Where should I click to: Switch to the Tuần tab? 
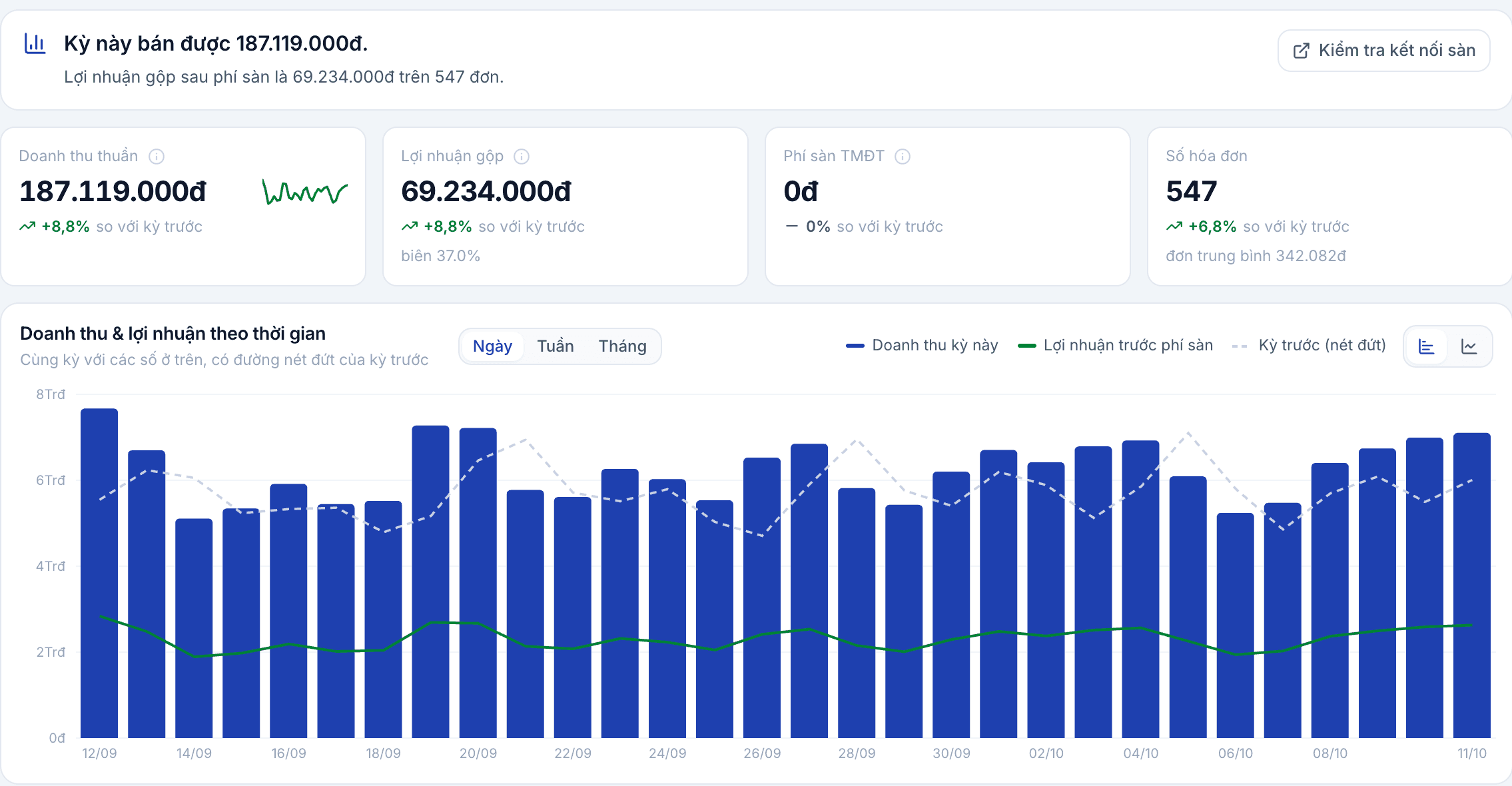556,346
